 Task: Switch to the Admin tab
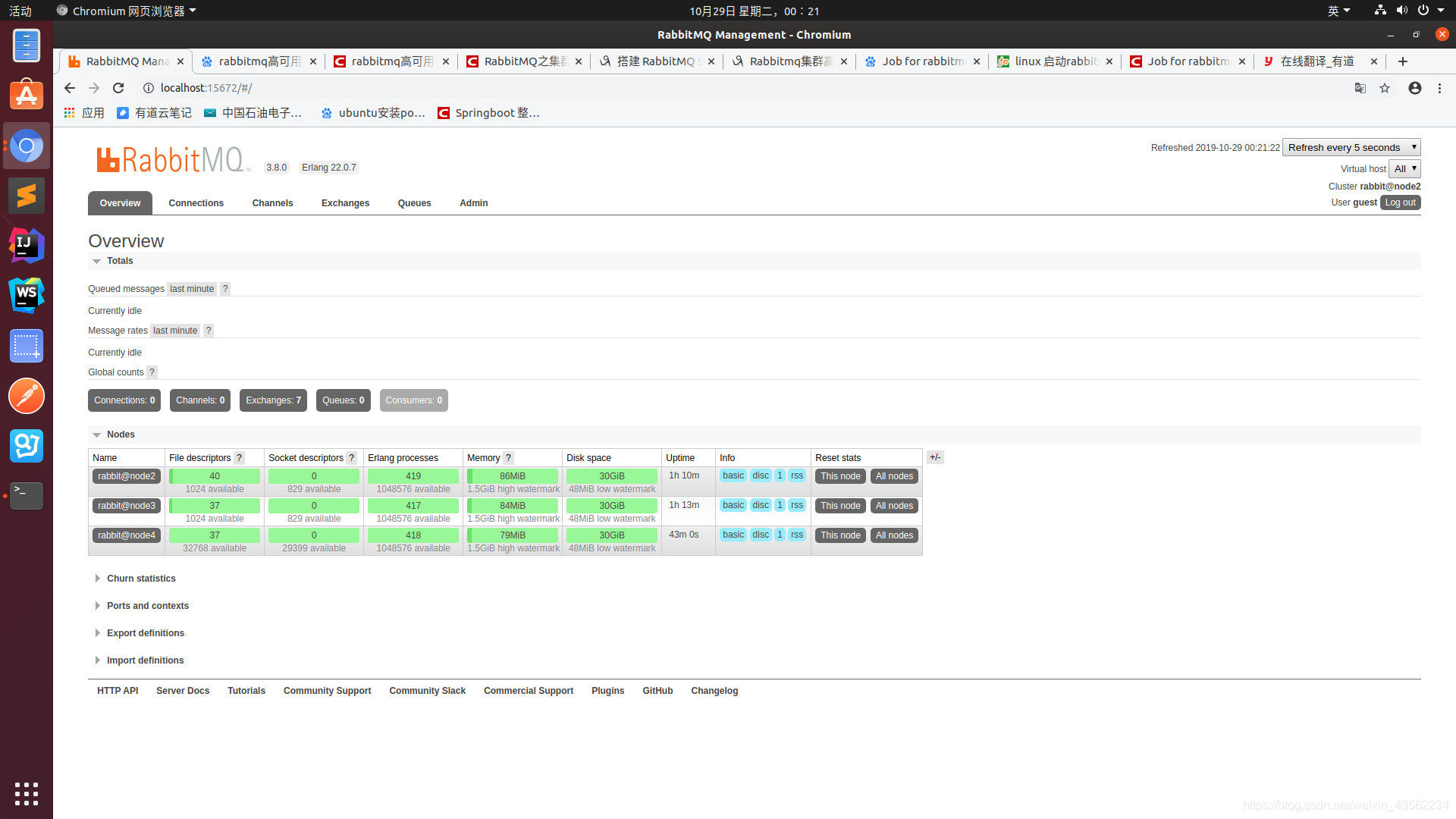tap(473, 203)
